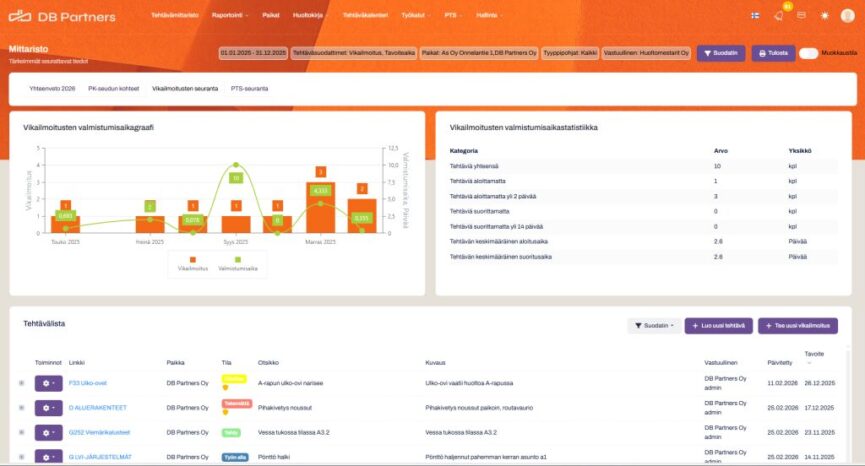Click the top Suodatin filter button

coord(720,53)
